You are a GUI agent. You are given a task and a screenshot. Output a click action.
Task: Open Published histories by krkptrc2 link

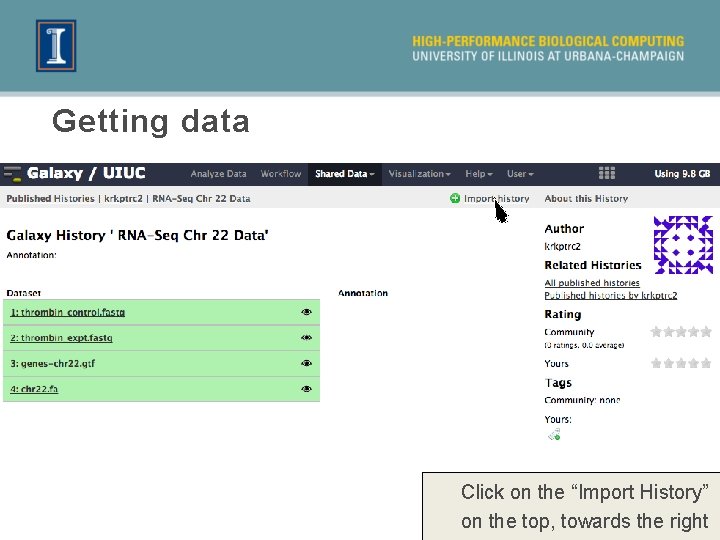tap(610, 296)
